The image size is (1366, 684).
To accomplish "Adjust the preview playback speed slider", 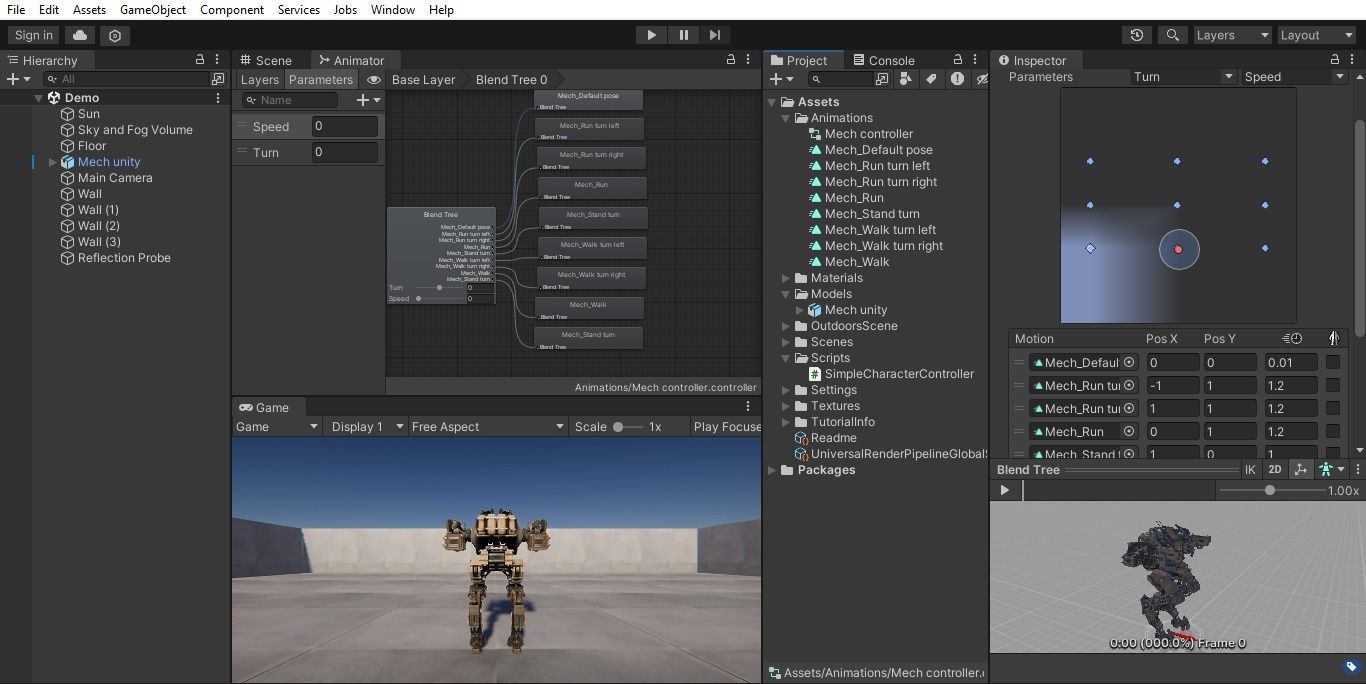I will point(1269,490).
